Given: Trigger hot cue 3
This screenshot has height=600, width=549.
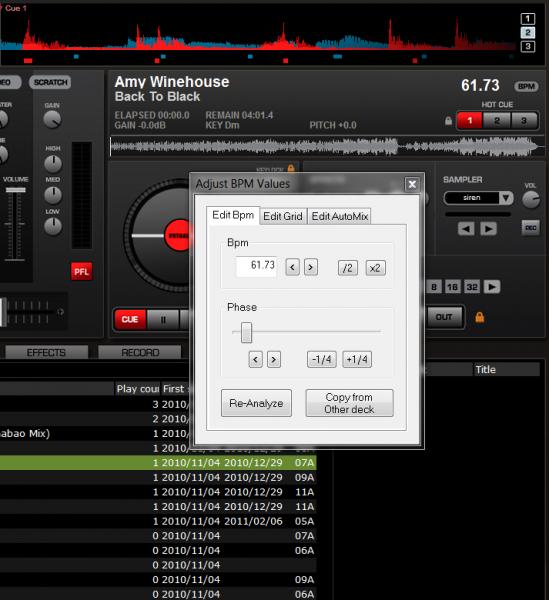Looking at the screenshot, I should (x=524, y=121).
